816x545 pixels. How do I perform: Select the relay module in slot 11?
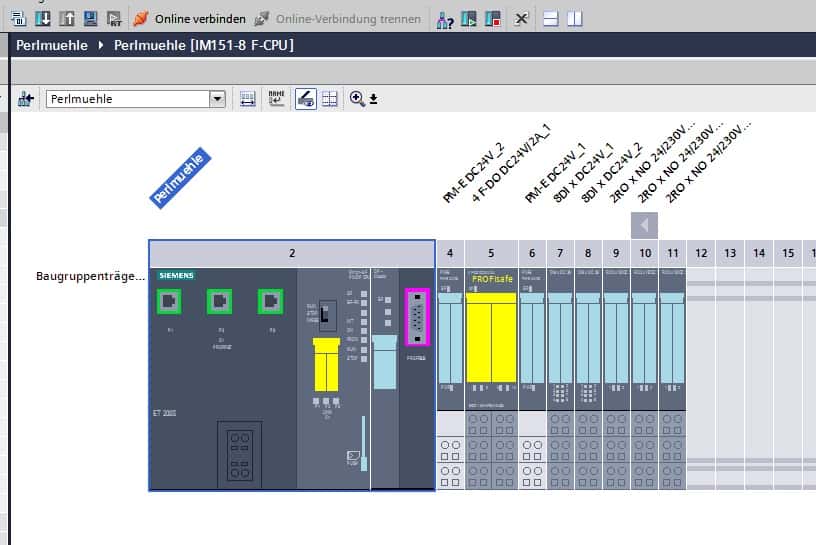[x=672, y=338]
